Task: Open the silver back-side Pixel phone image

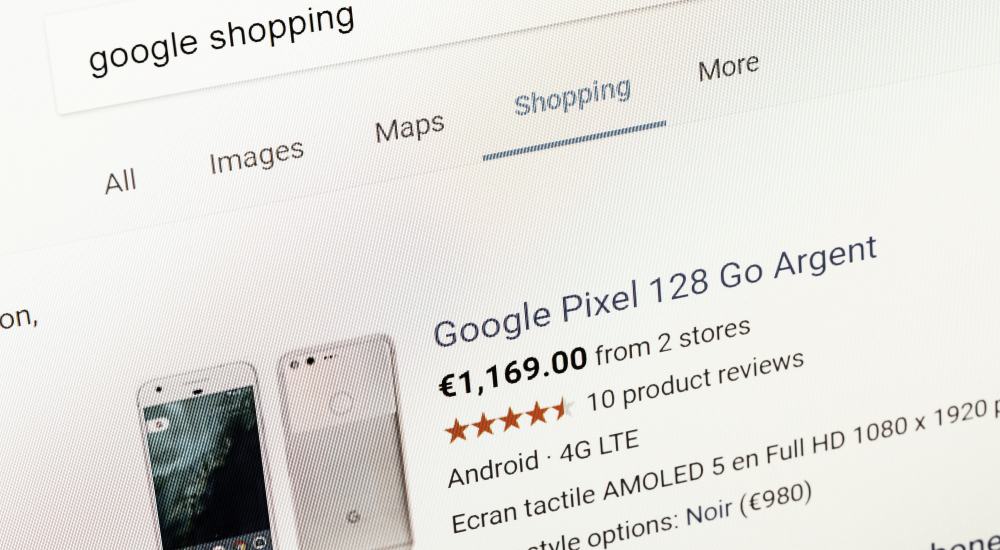Action: click(x=345, y=442)
